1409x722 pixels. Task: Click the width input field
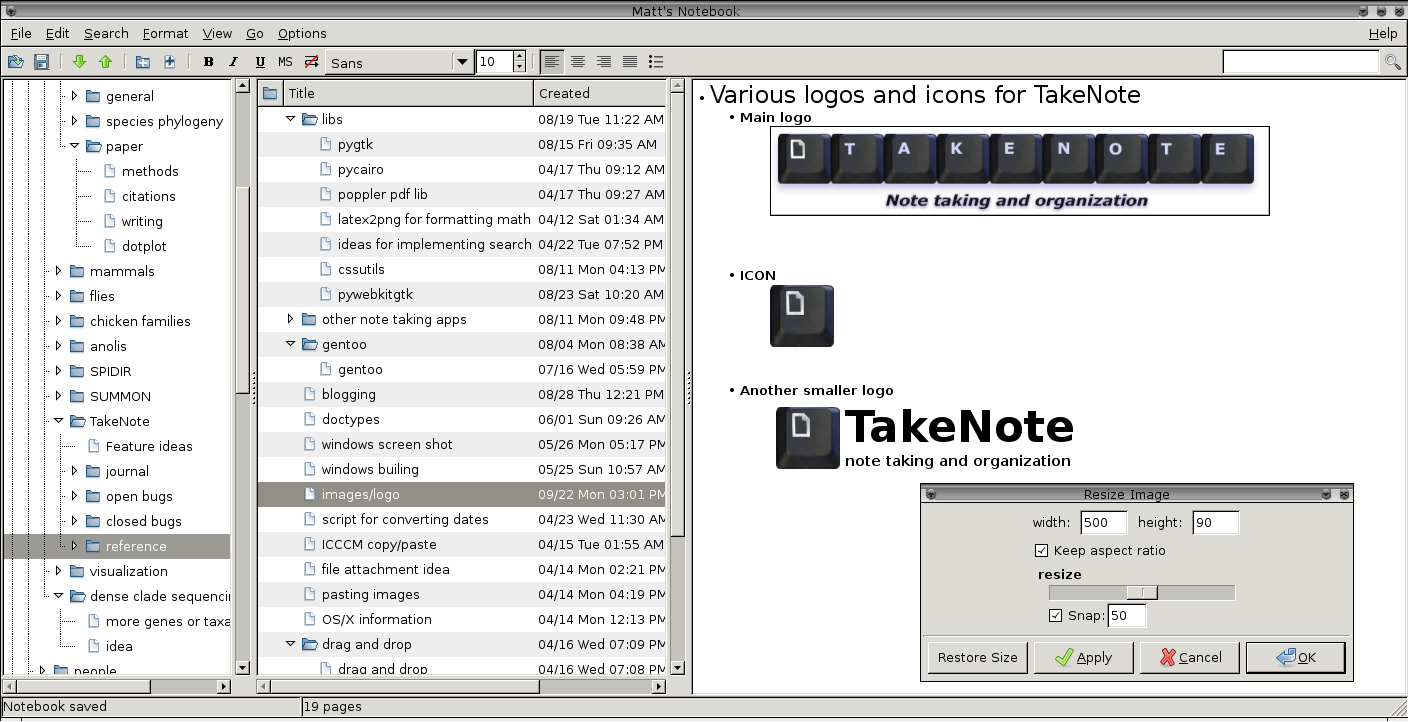[1104, 522]
